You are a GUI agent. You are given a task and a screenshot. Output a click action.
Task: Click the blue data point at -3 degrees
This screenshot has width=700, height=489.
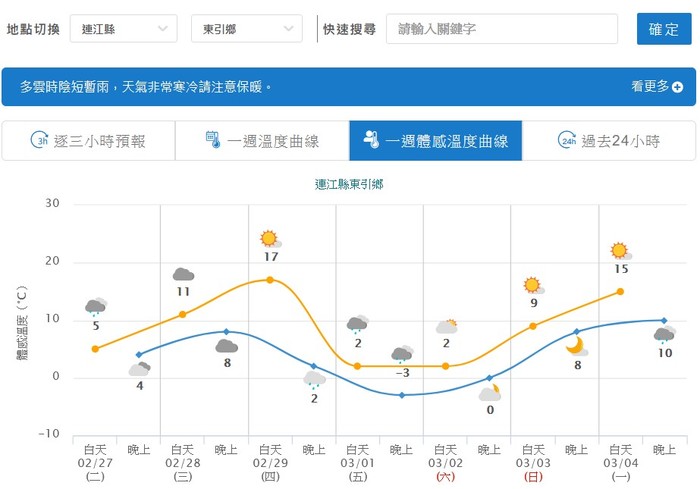tap(402, 395)
